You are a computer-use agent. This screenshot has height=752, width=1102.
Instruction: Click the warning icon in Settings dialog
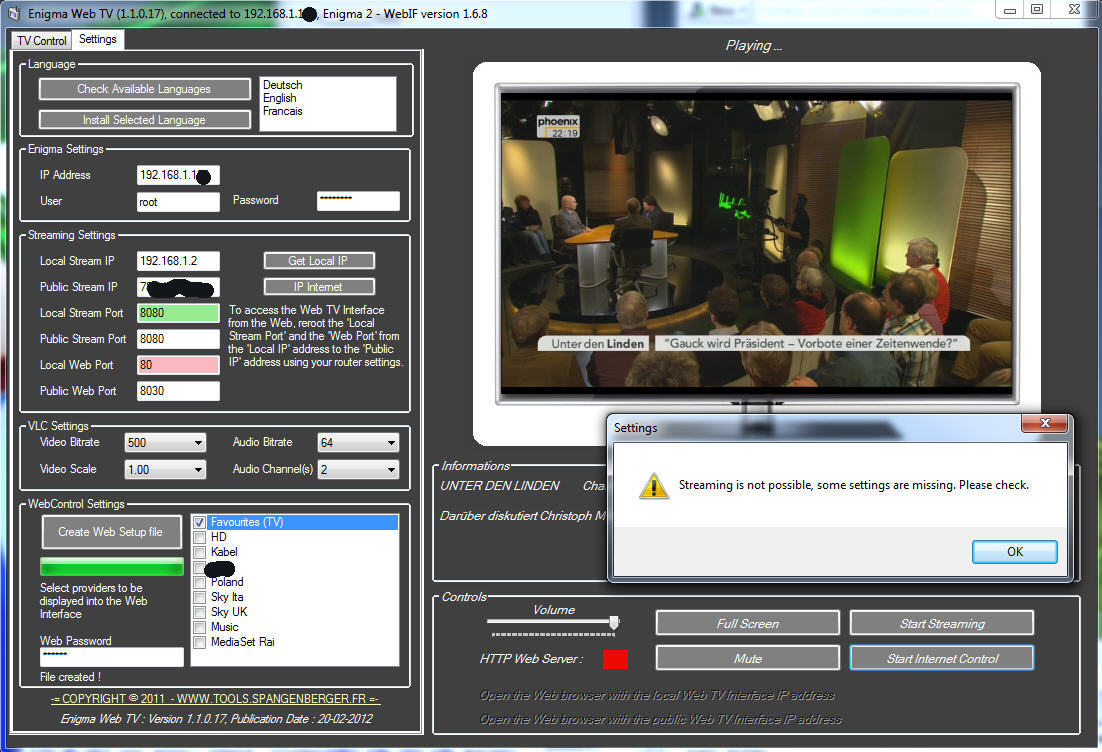654,486
